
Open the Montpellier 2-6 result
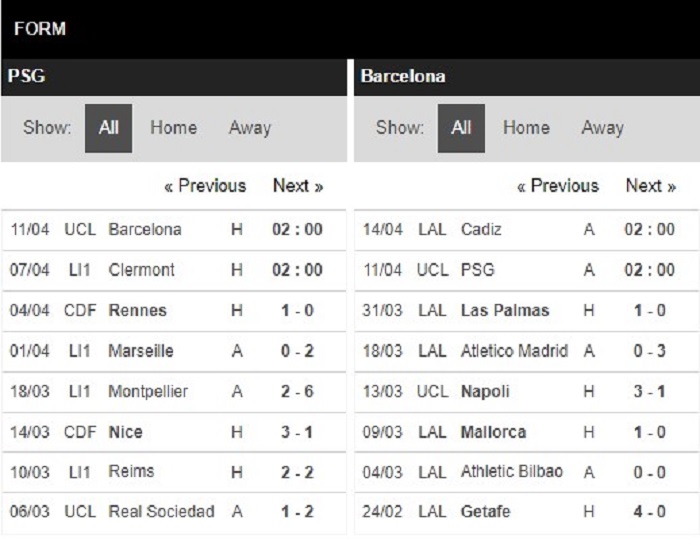point(174,392)
